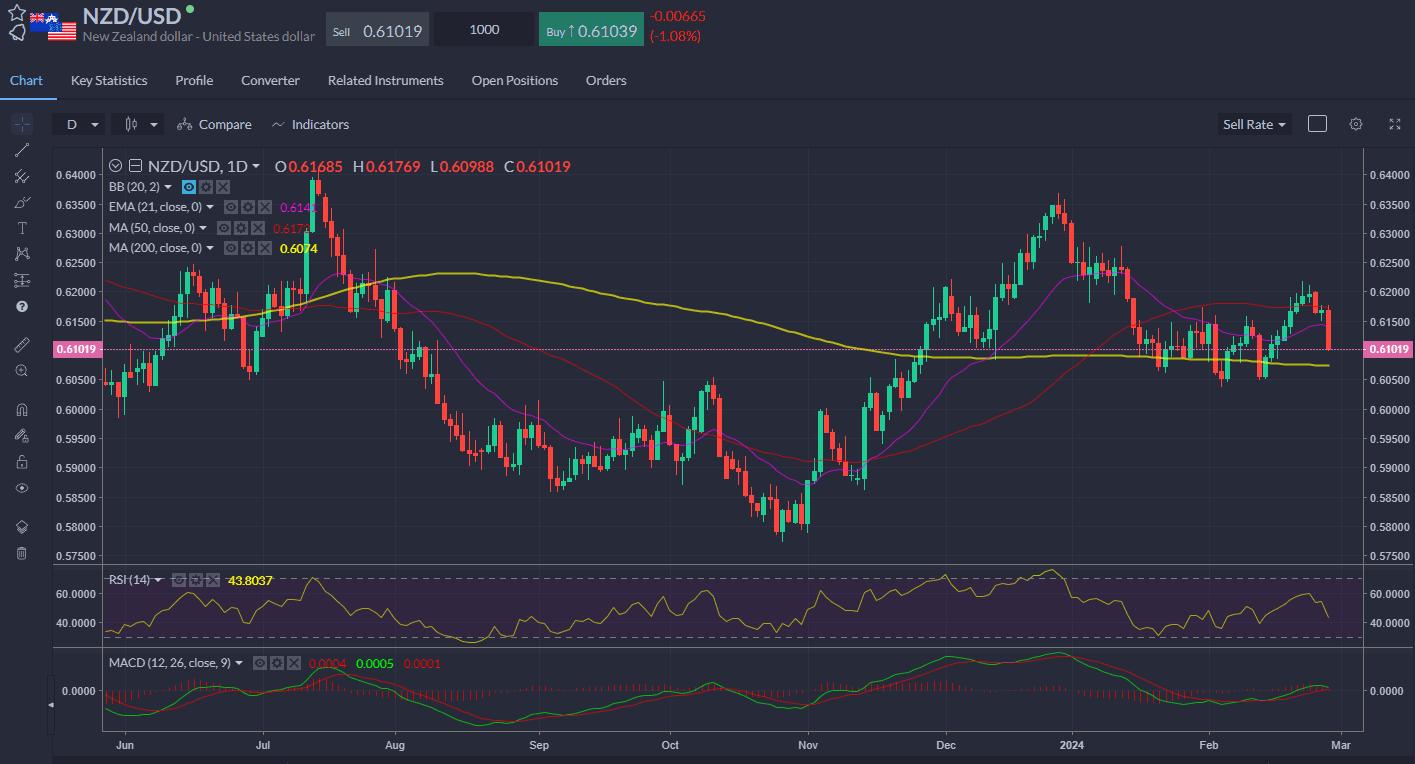Switch to the Chart tab
This screenshot has width=1415, height=764.
point(26,80)
